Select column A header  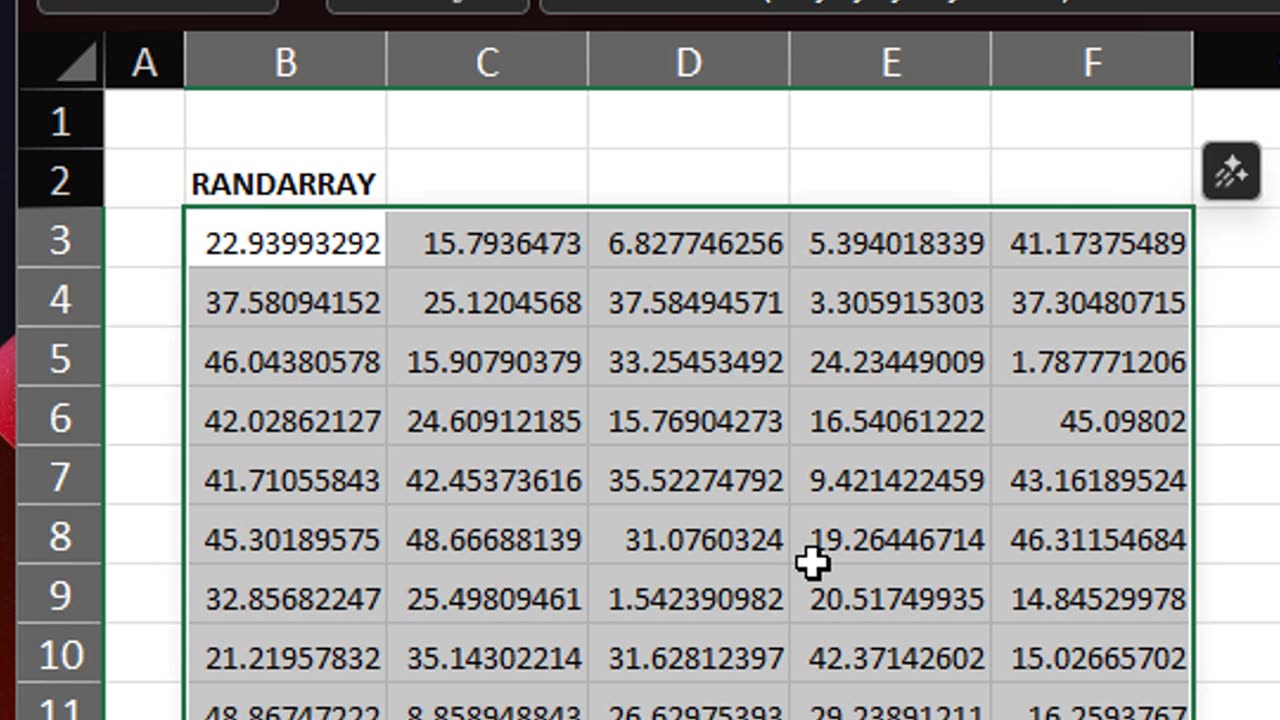144,61
